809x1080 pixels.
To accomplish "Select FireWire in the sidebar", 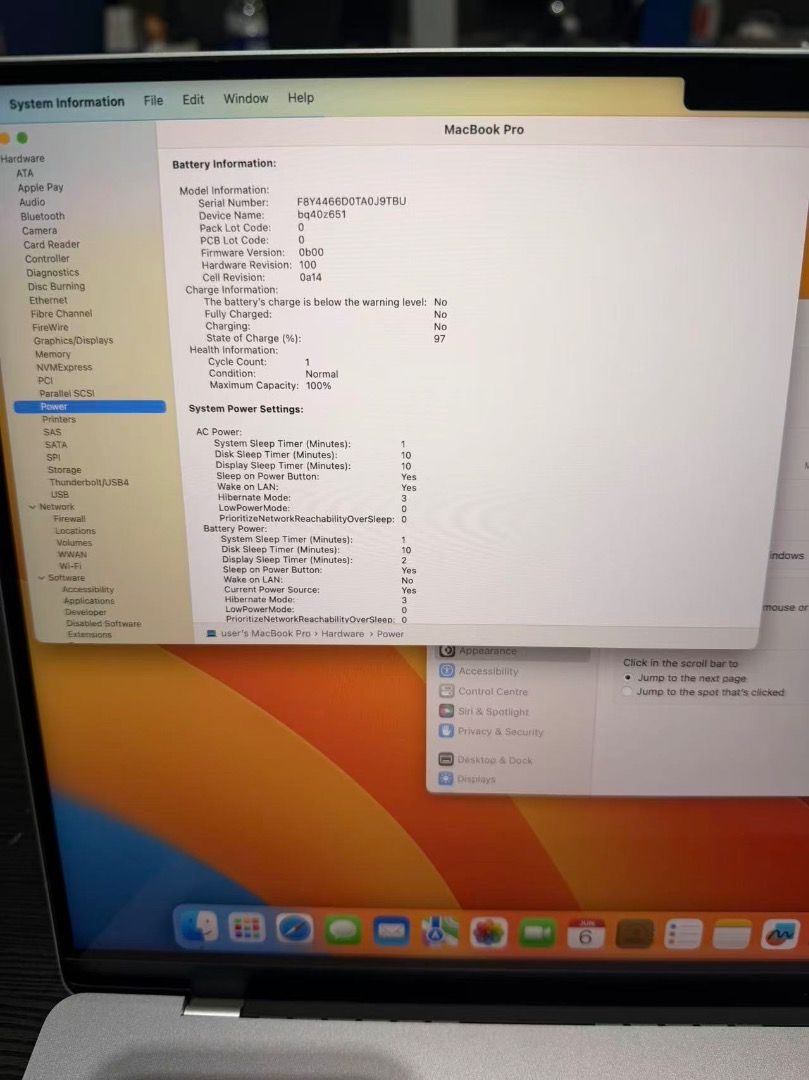I will click(50, 327).
